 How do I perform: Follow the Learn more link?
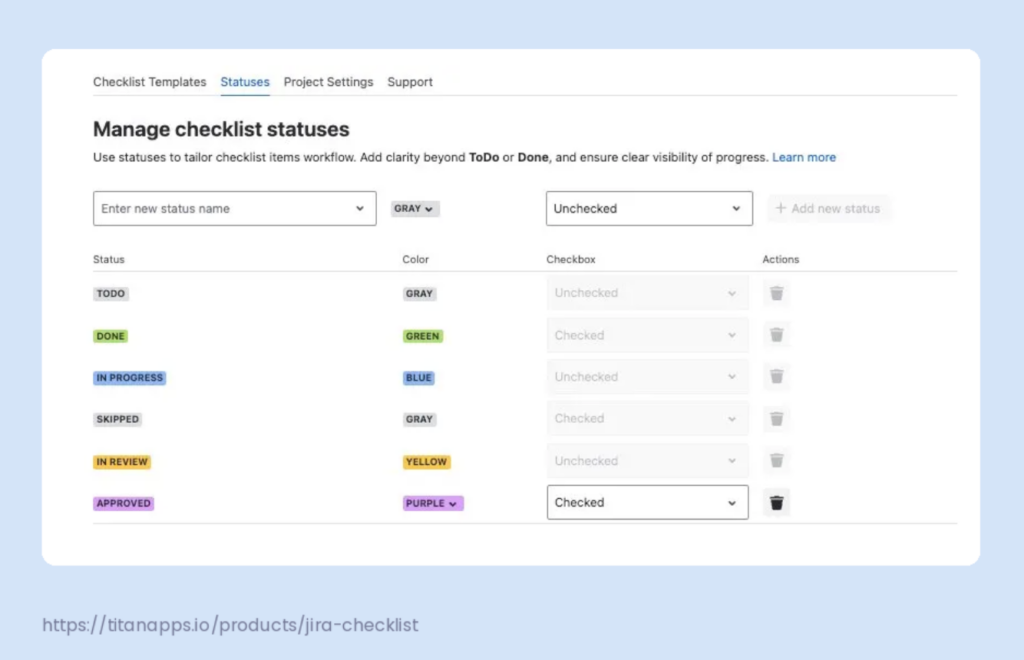tap(804, 157)
